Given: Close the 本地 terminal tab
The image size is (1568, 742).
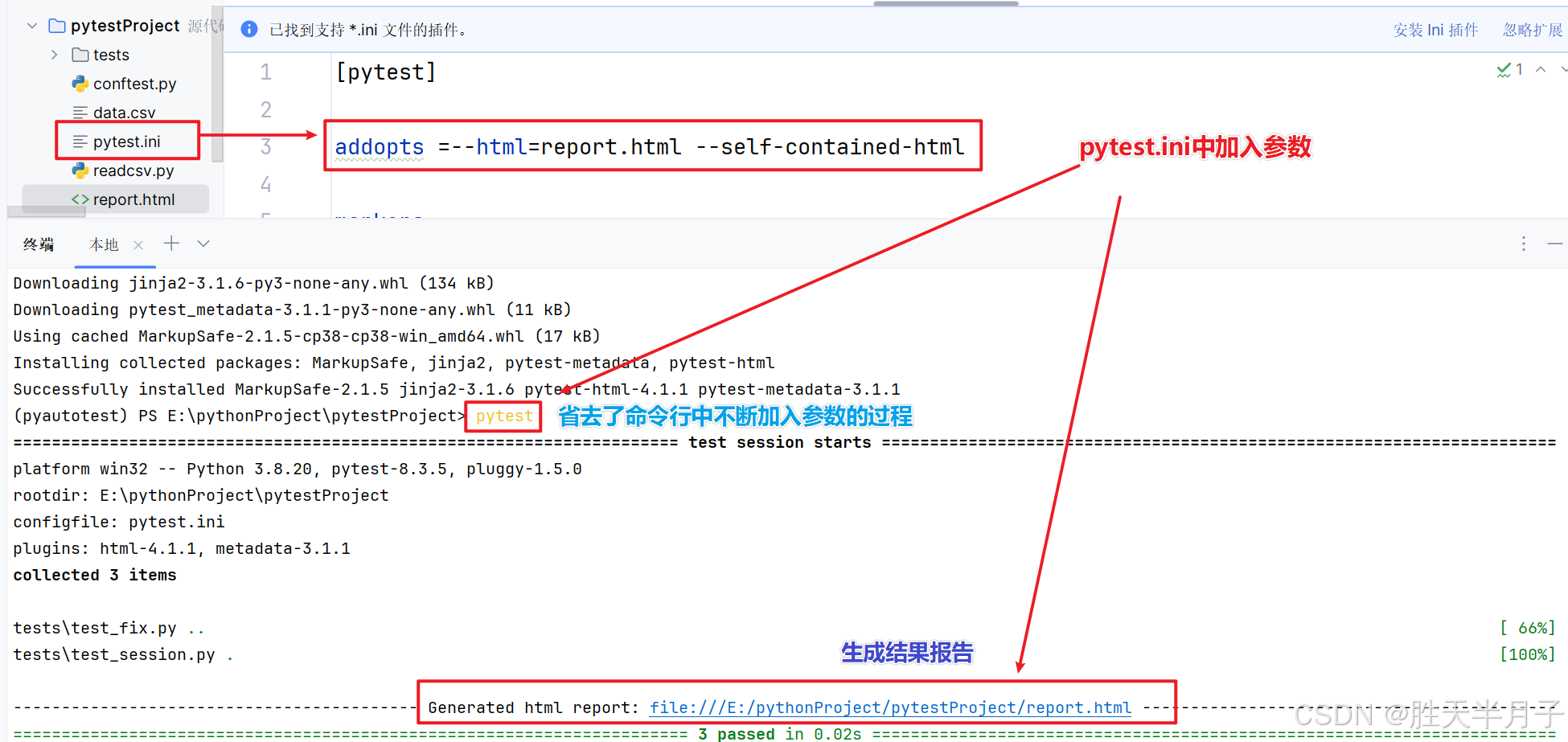Looking at the screenshot, I should click(x=138, y=245).
